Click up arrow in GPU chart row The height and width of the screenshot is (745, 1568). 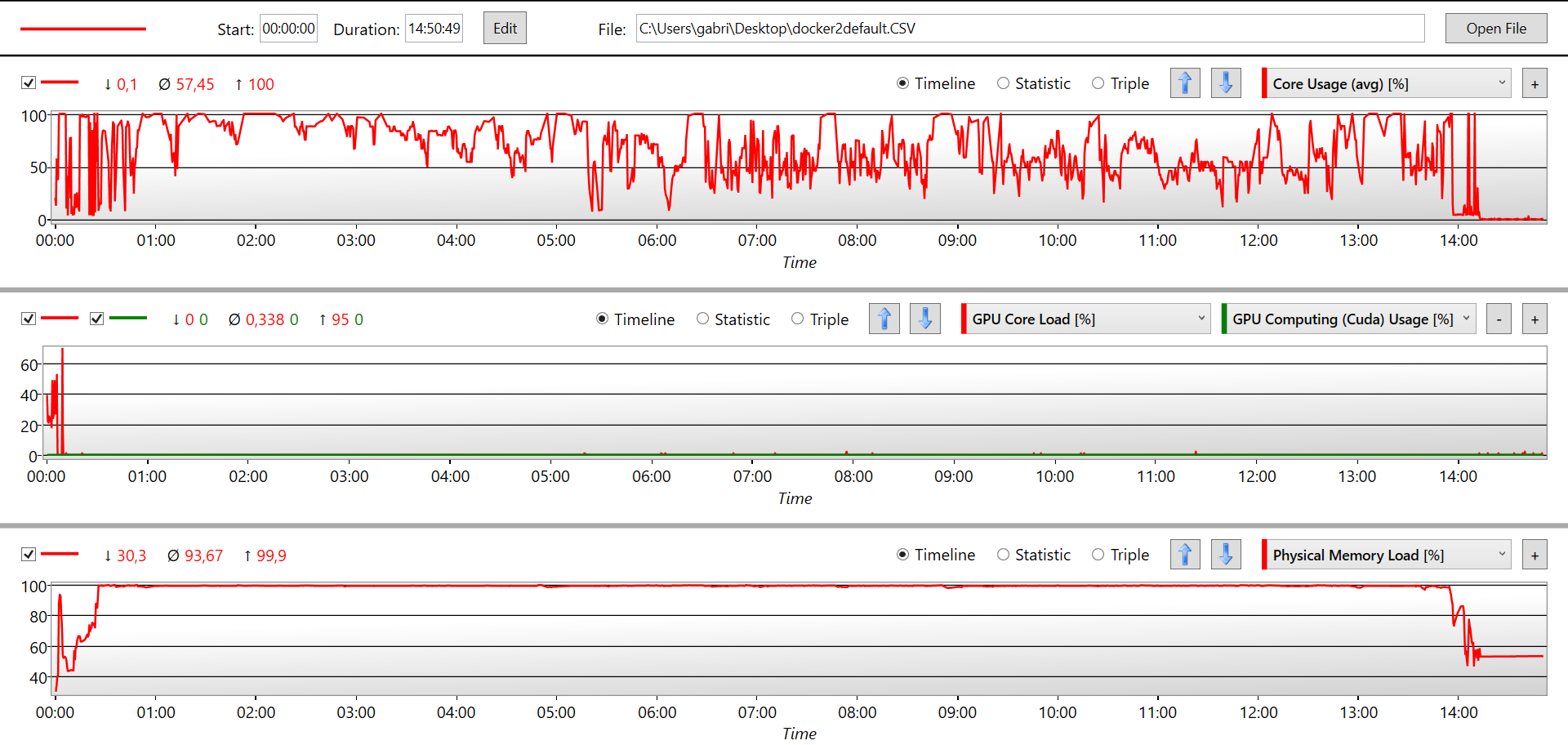[884, 319]
